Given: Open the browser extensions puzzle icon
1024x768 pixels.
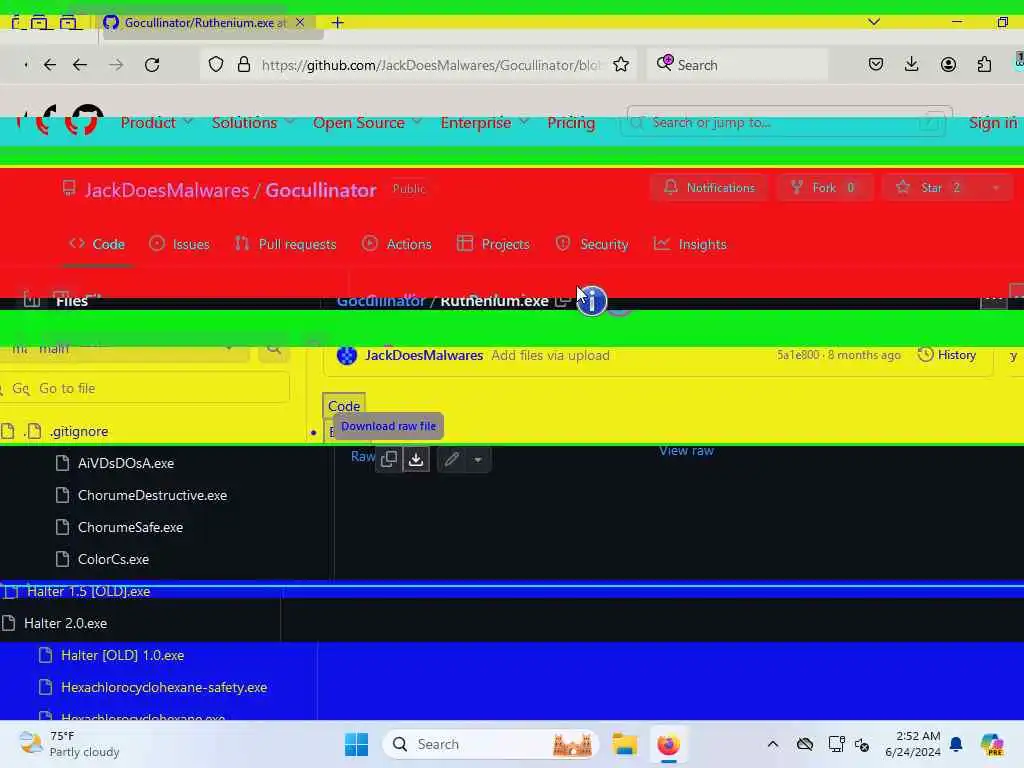Looking at the screenshot, I should (x=984, y=65).
